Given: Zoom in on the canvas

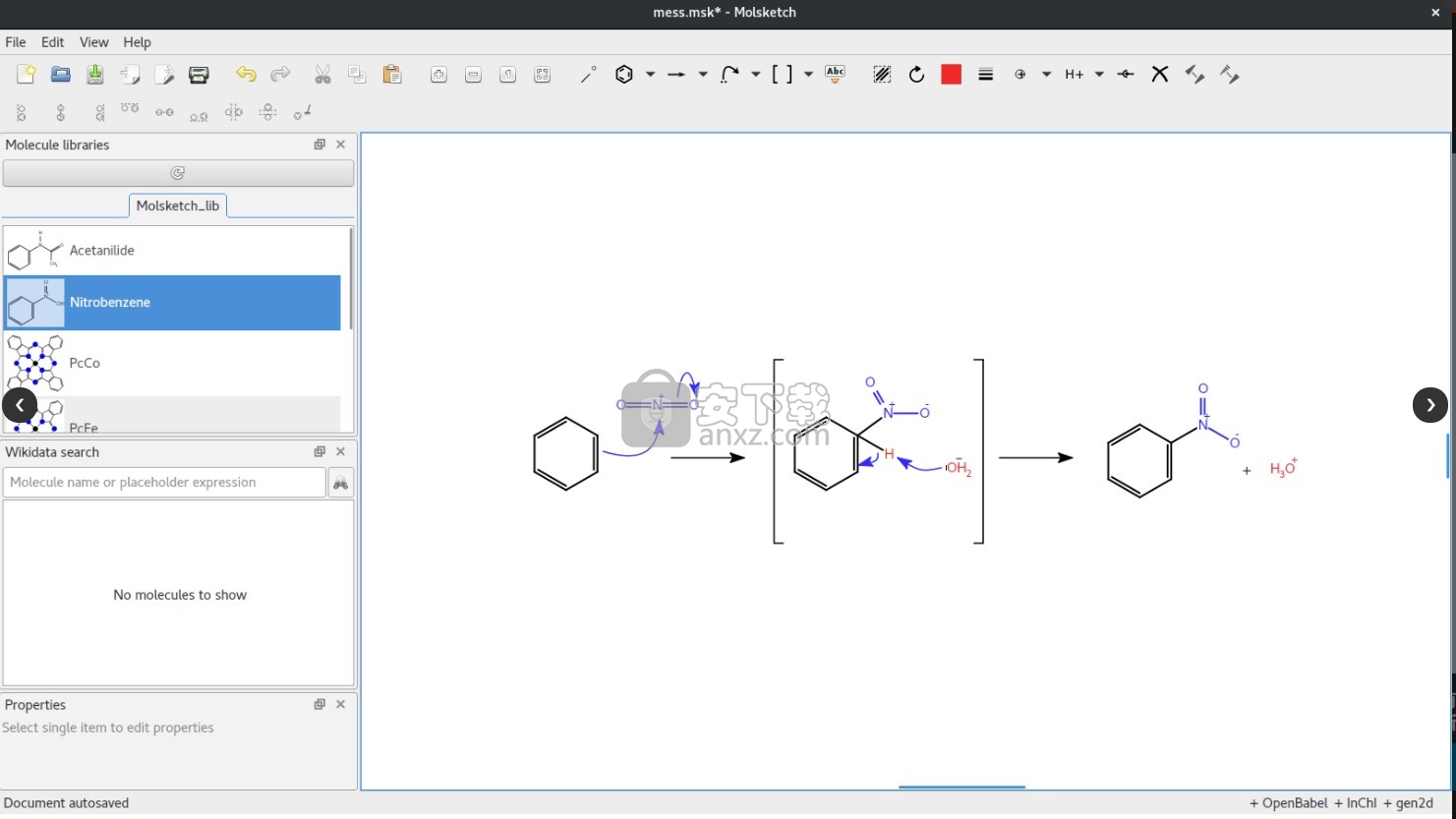Looking at the screenshot, I should point(438,75).
